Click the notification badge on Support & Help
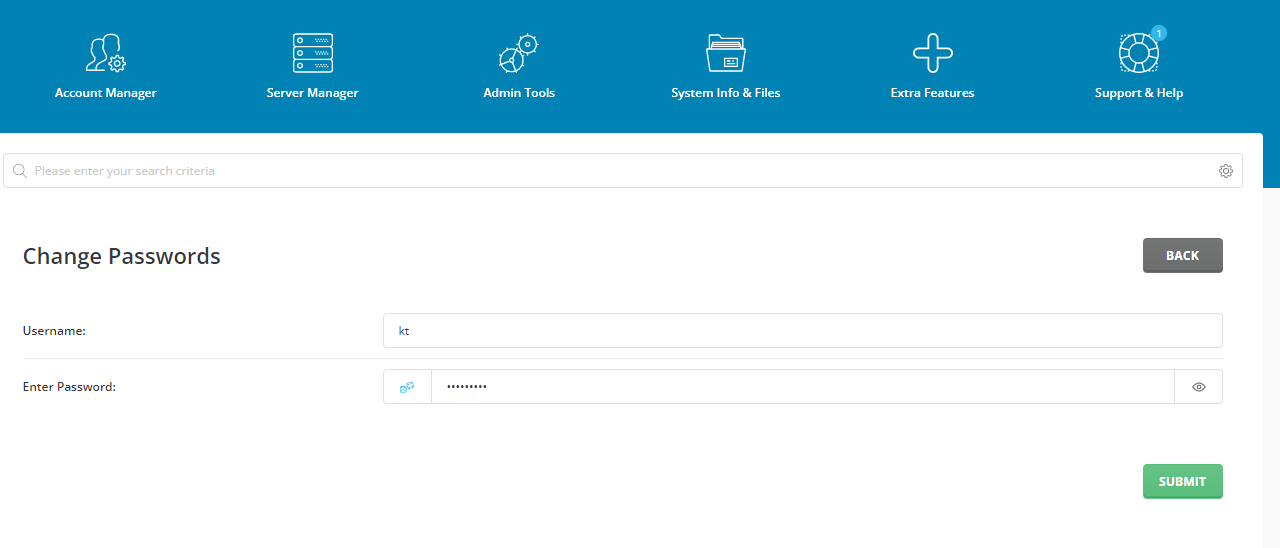1280x548 pixels. click(x=1158, y=33)
